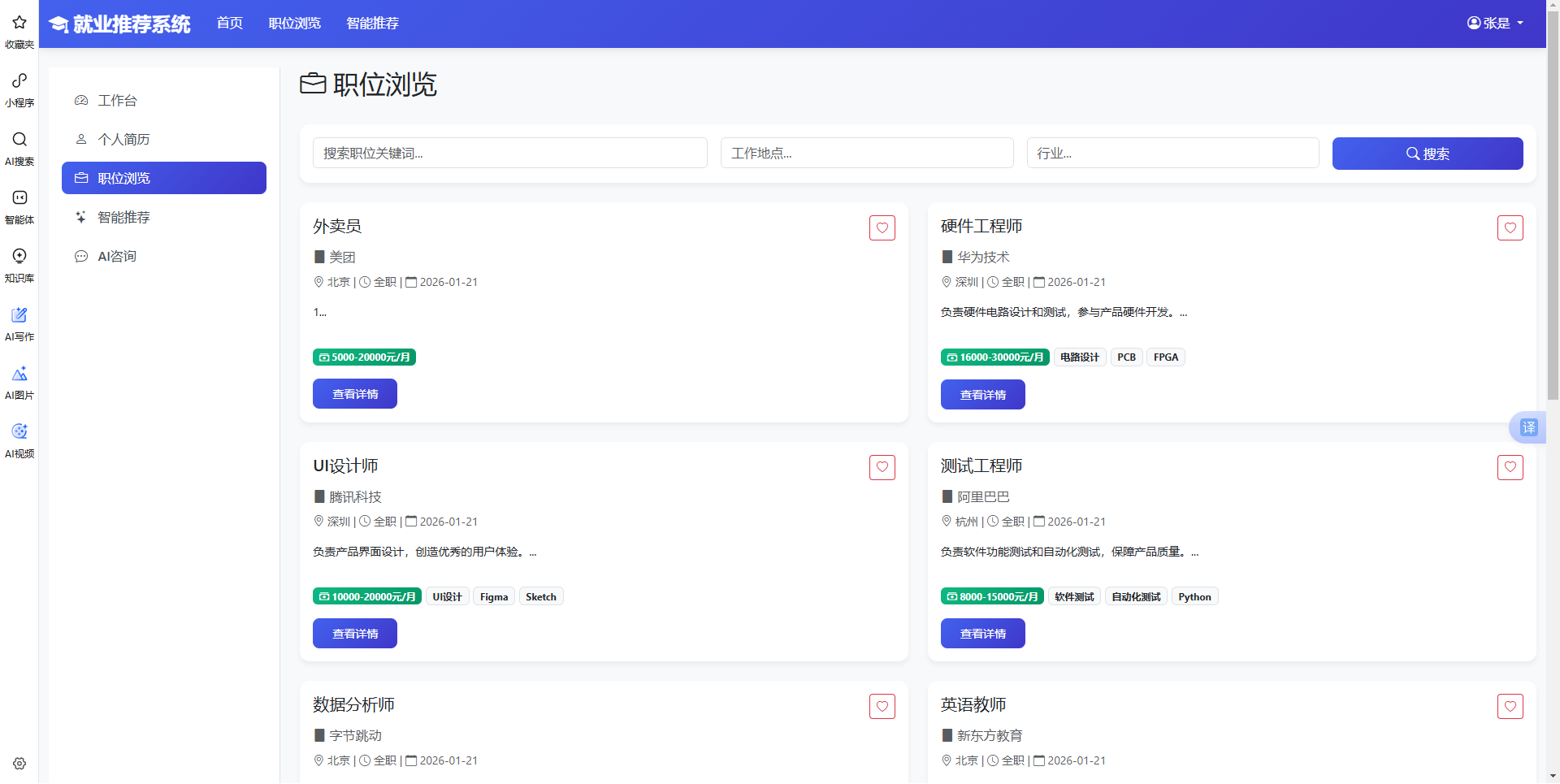Click the 软件测试 skill tag

(x=1074, y=597)
